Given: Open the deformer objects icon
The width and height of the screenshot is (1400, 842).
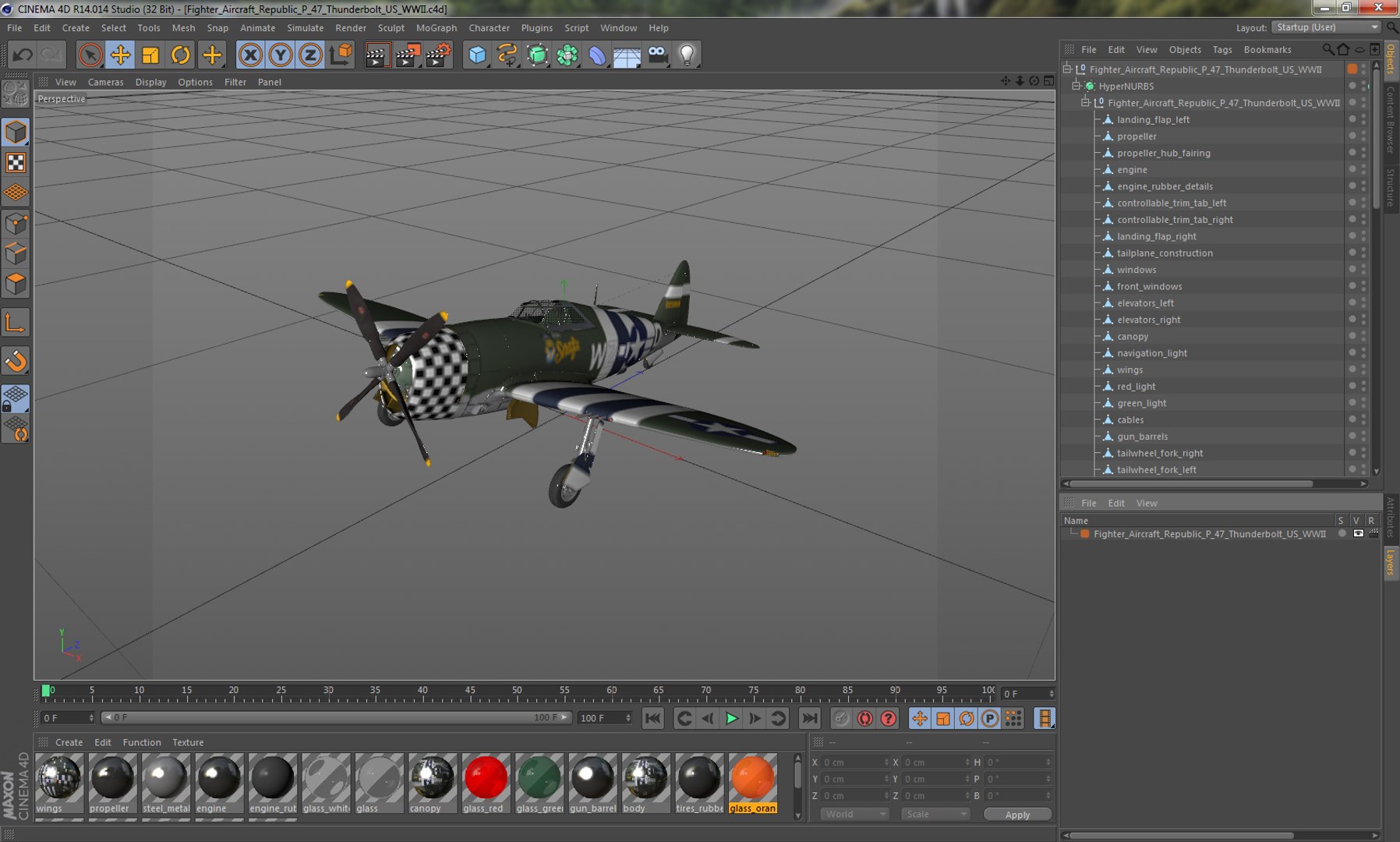Looking at the screenshot, I should [x=597, y=55].
